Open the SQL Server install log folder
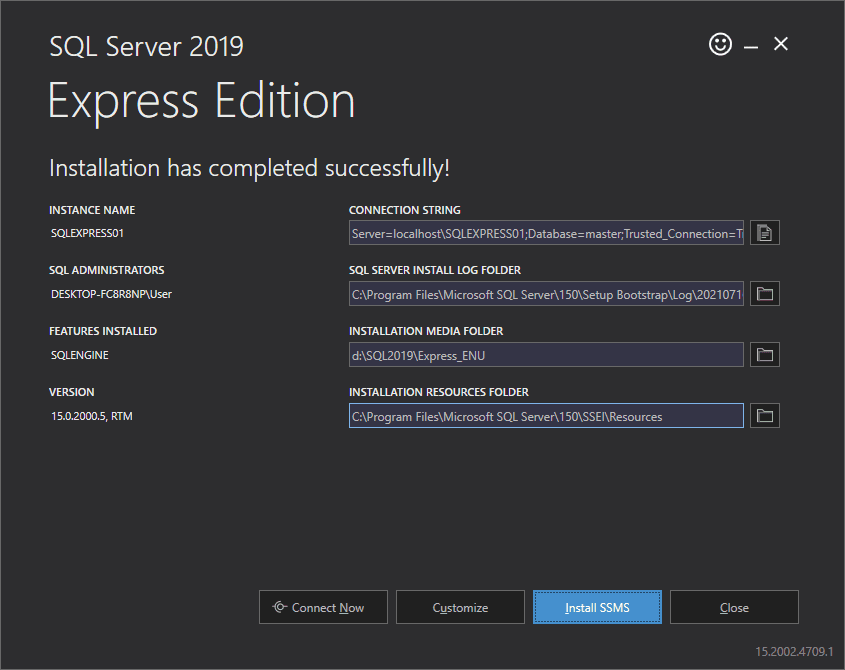Image resolution: width=845 pixels, height=670 pixels. (764, 293)
